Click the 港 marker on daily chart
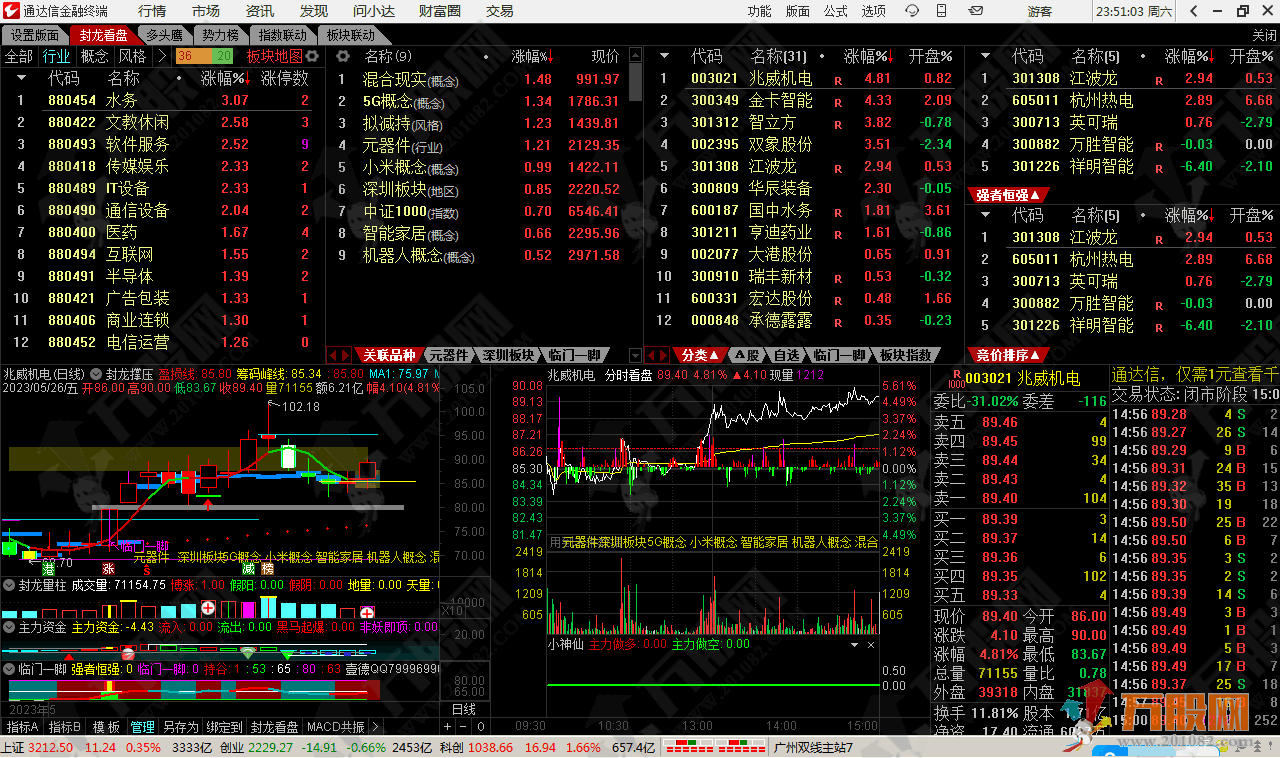Viewport: 1280px width, 758px height. point(47,568)
